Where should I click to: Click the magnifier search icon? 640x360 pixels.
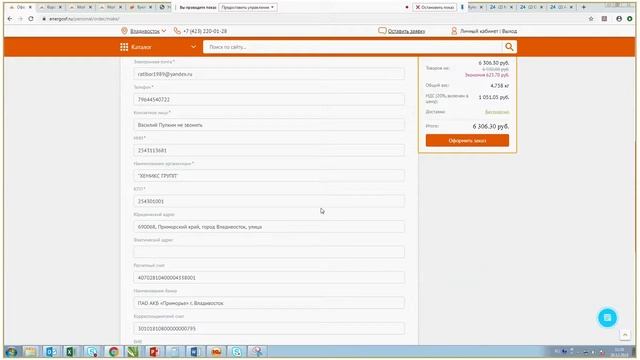509,47
